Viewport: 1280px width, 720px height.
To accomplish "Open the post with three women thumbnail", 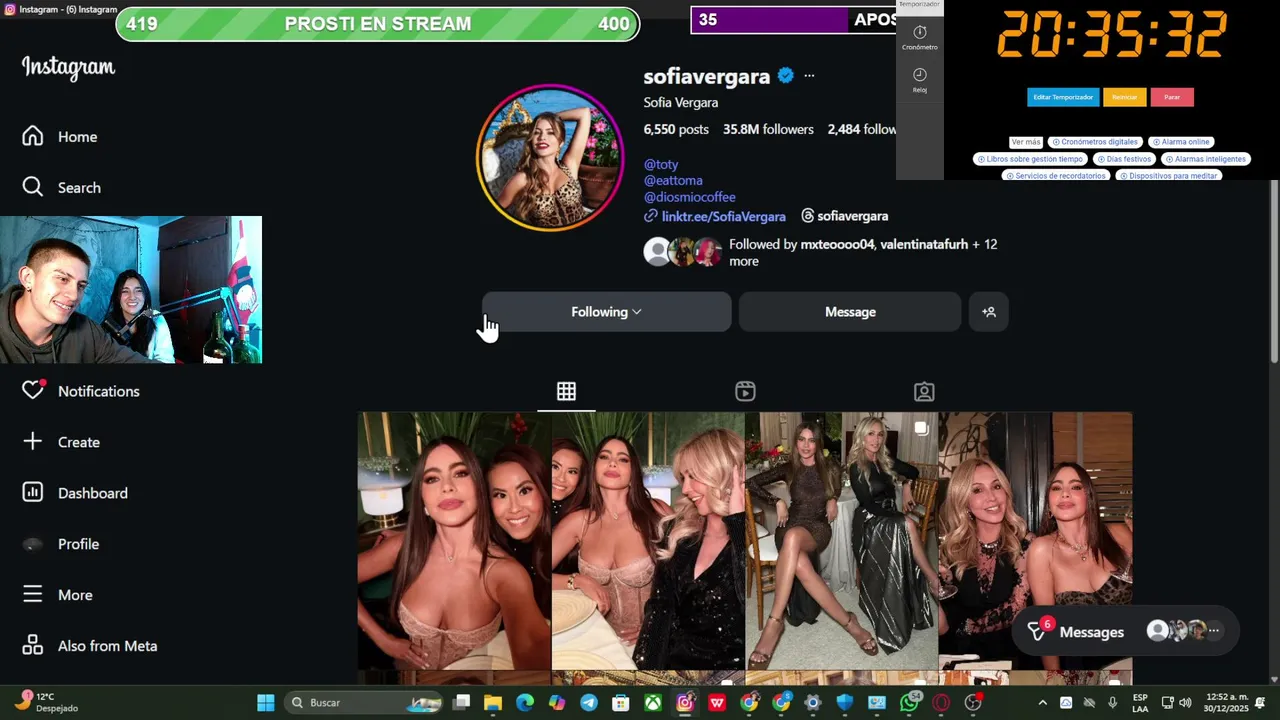I will coord(648,541).
